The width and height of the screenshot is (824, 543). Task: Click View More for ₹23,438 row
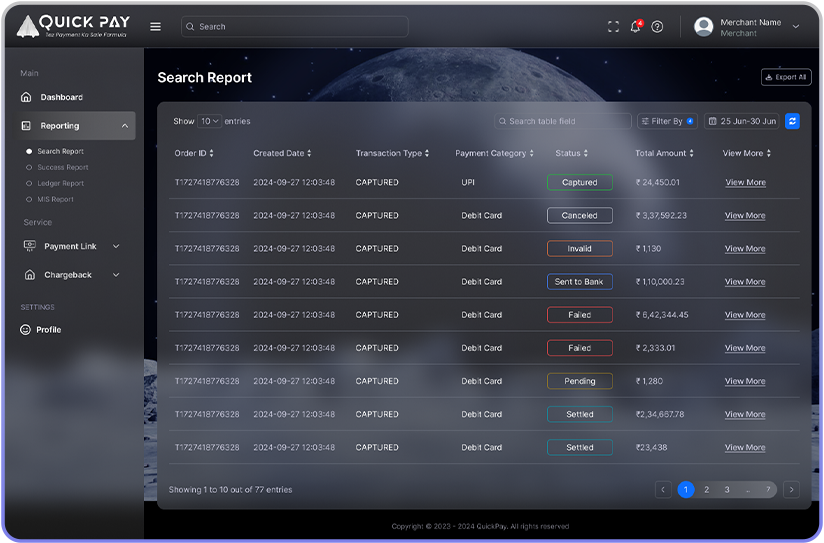(x=745, y=447)
